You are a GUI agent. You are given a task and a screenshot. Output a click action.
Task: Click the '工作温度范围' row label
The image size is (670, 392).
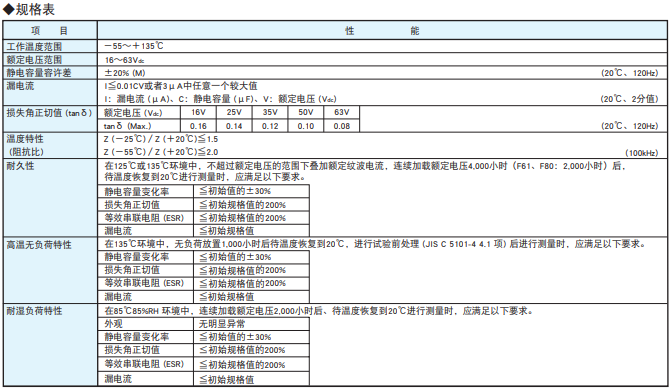[34, 47]
